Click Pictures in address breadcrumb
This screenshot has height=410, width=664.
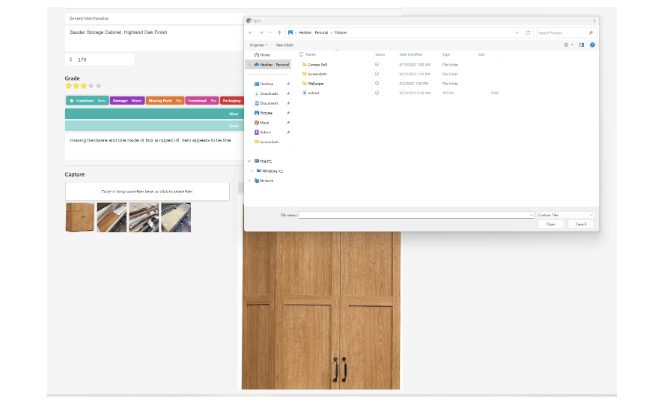pyautogui.click(x=340, y=33)
